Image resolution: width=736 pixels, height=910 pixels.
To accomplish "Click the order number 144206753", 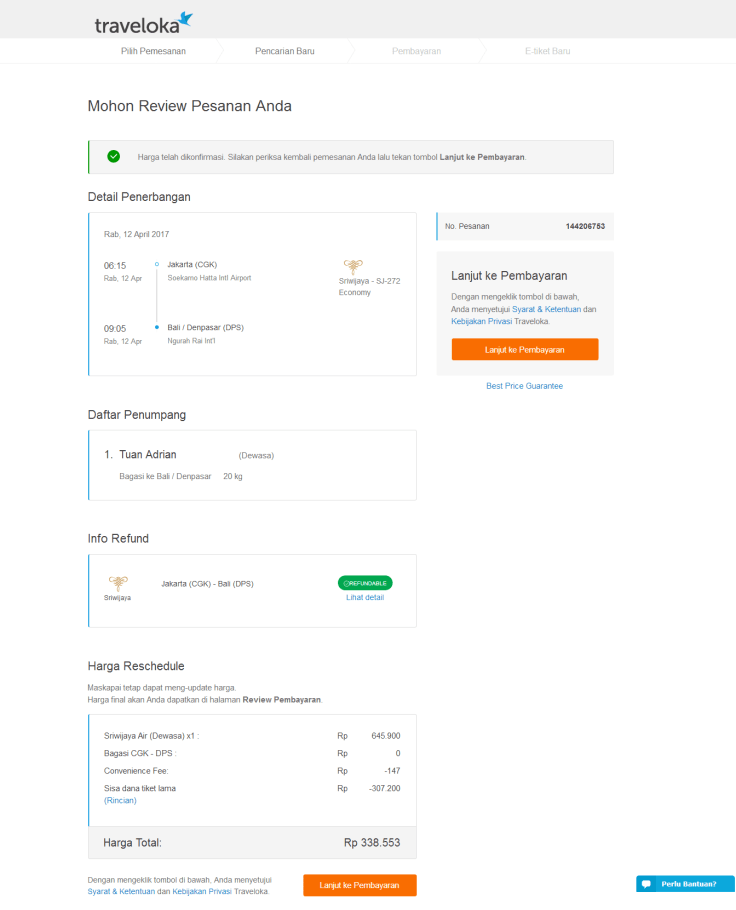I will click(585, 227).
